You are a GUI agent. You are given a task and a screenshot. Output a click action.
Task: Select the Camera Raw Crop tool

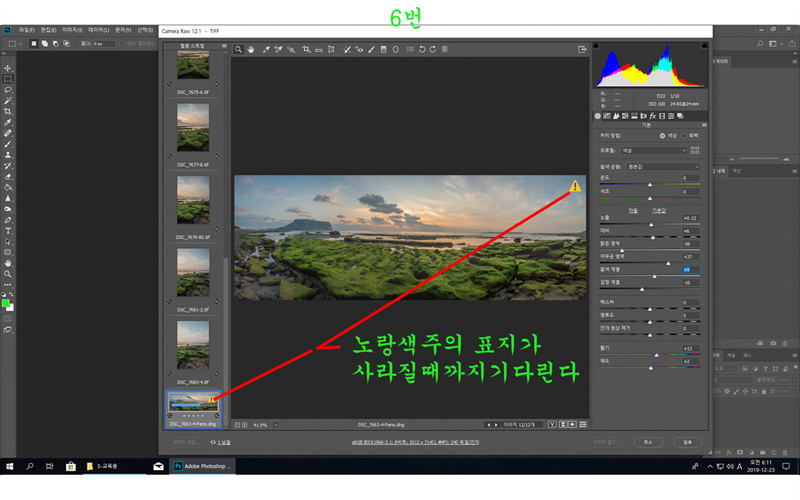306,49
